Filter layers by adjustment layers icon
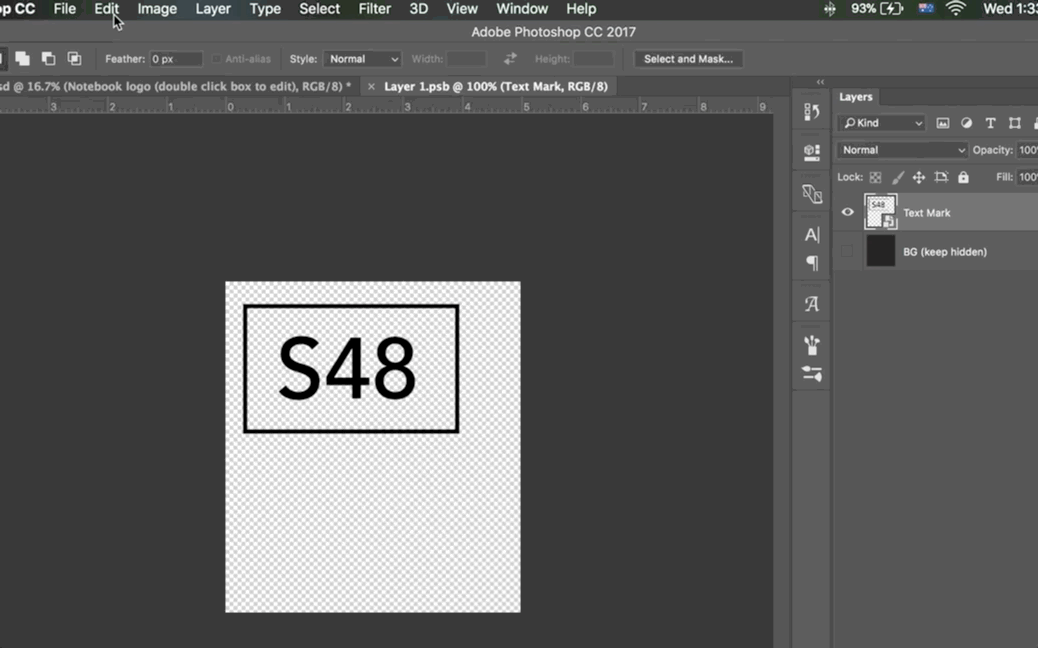Screen dimensions: 1038x648 coord(967,123)
